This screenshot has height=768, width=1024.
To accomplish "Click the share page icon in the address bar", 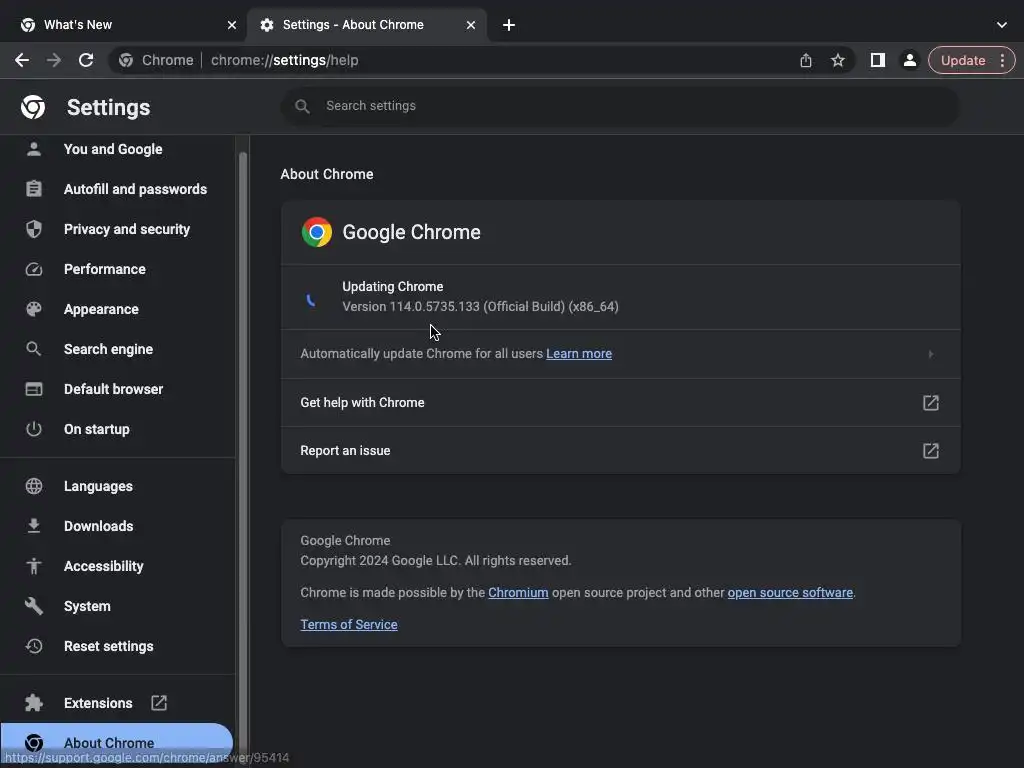I will tap(806, 60).
